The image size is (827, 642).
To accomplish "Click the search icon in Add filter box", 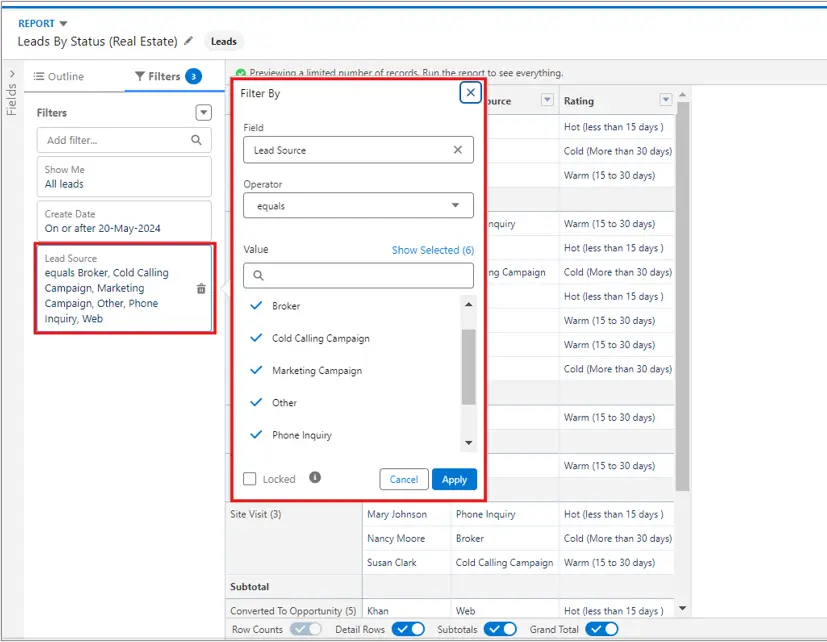I will pyautogui.click(x=196, y=140).
